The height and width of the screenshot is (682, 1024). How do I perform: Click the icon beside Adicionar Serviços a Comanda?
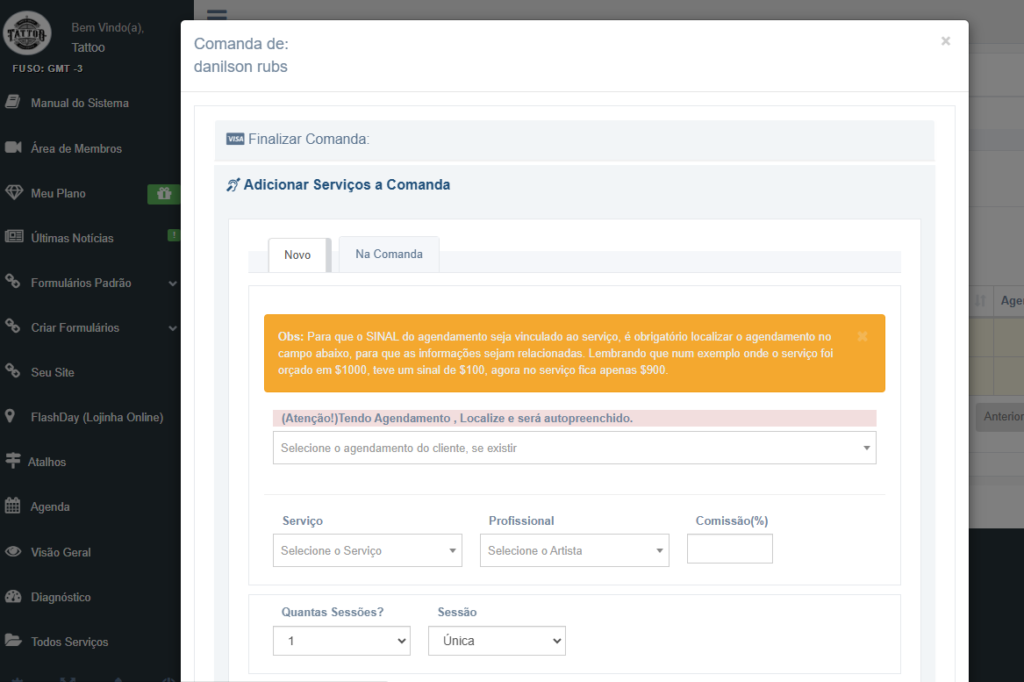tap(233, 185)
